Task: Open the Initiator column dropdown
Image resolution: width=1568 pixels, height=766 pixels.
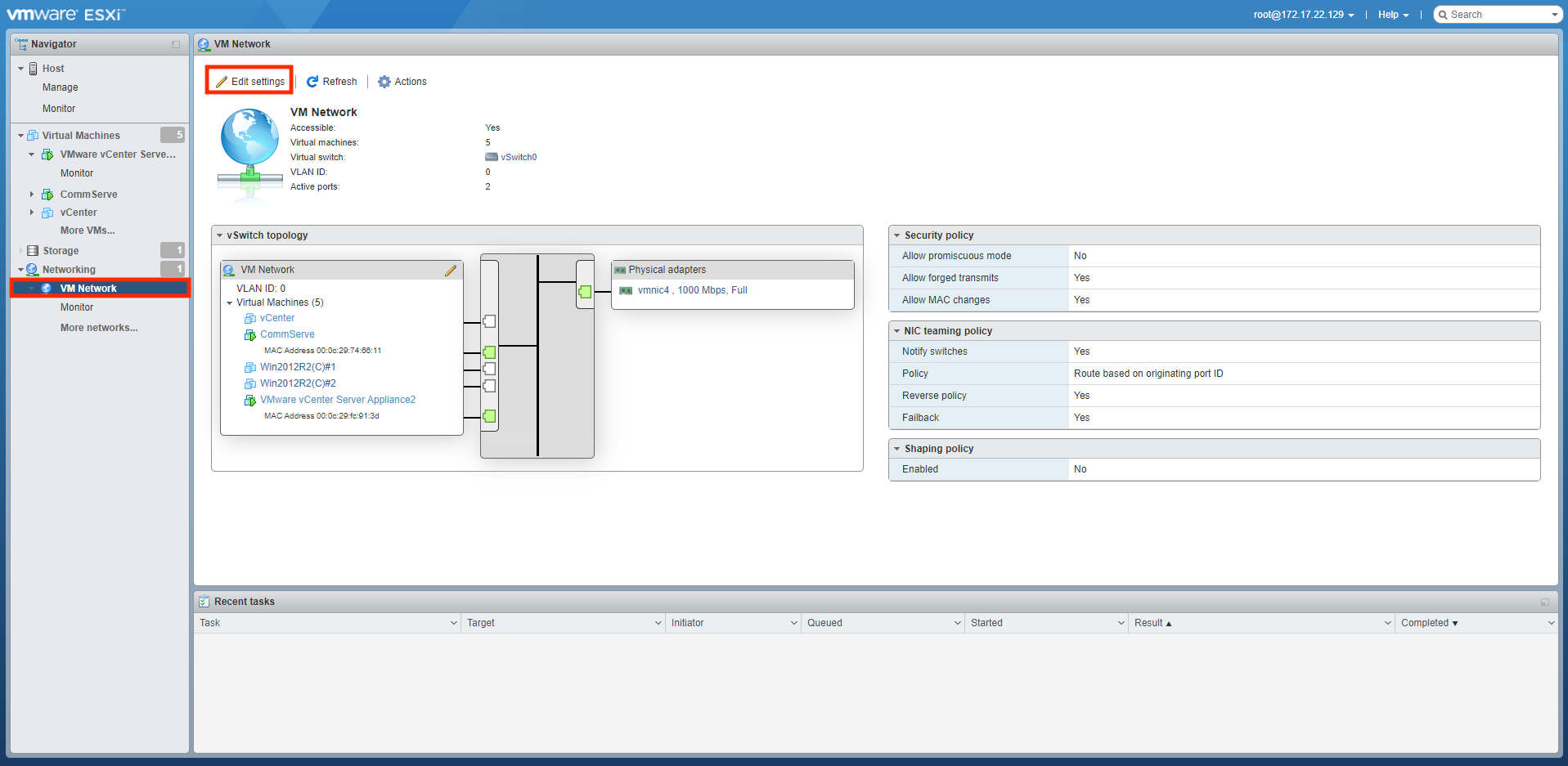Action: click(794, 623)
